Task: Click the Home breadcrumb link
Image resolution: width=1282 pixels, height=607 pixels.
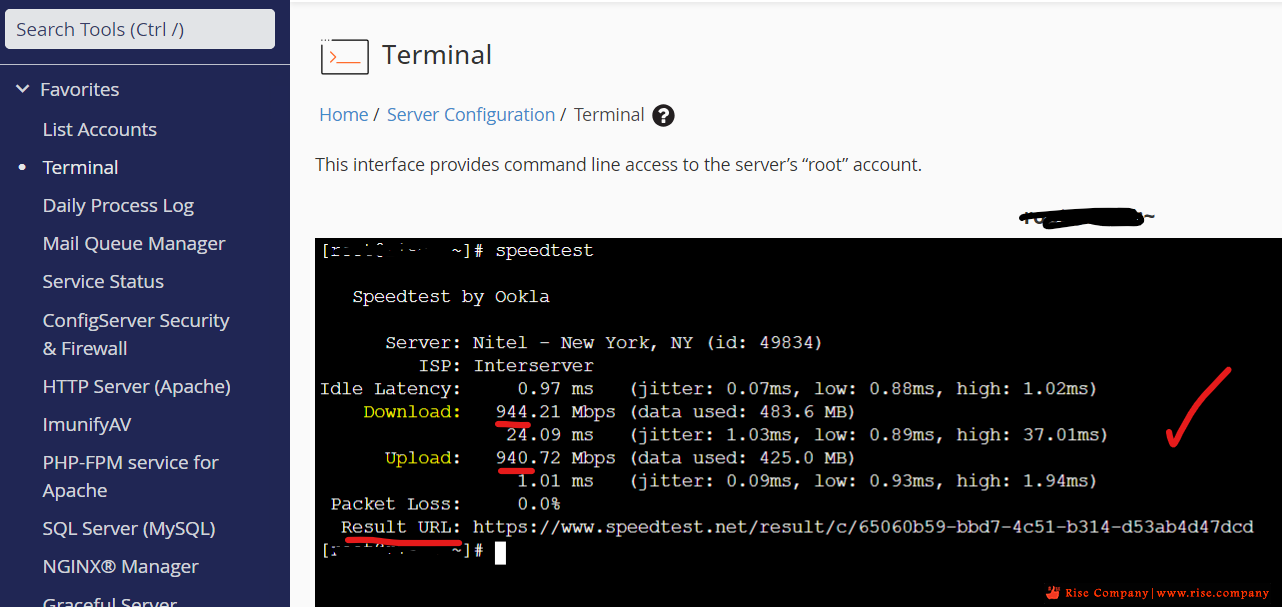Action: [344, 115]
